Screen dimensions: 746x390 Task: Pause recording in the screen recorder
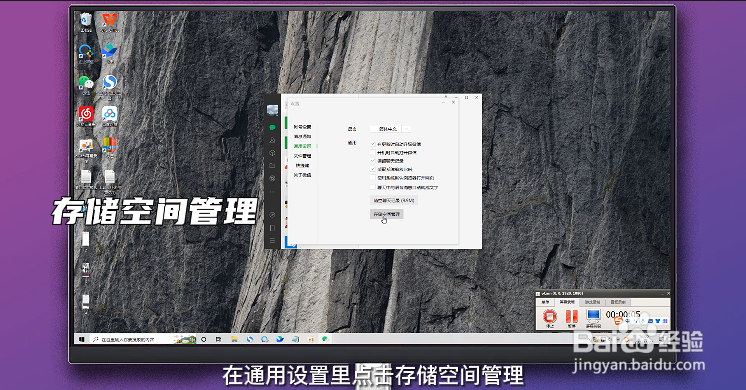(571, 317)
